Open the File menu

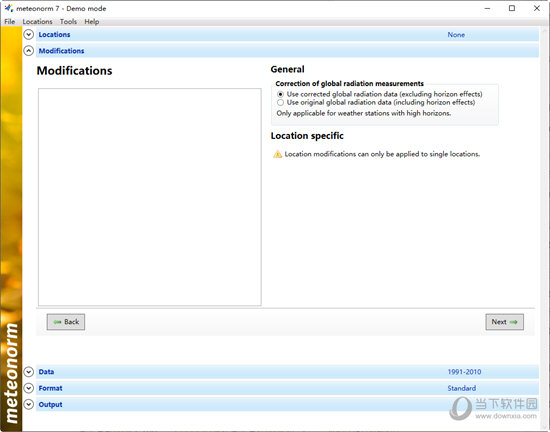point(9,22)
